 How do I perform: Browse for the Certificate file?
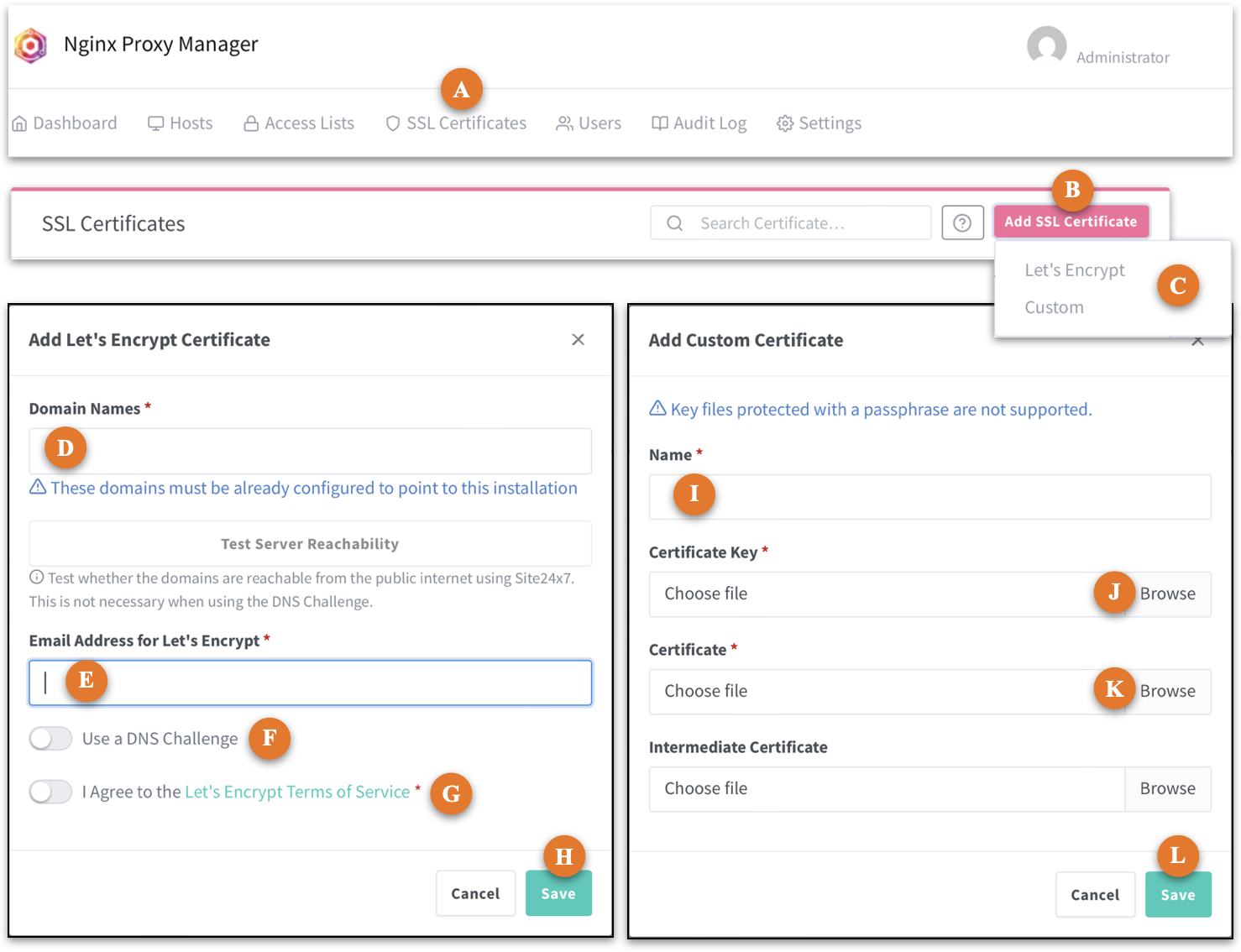pos(1167,692)
